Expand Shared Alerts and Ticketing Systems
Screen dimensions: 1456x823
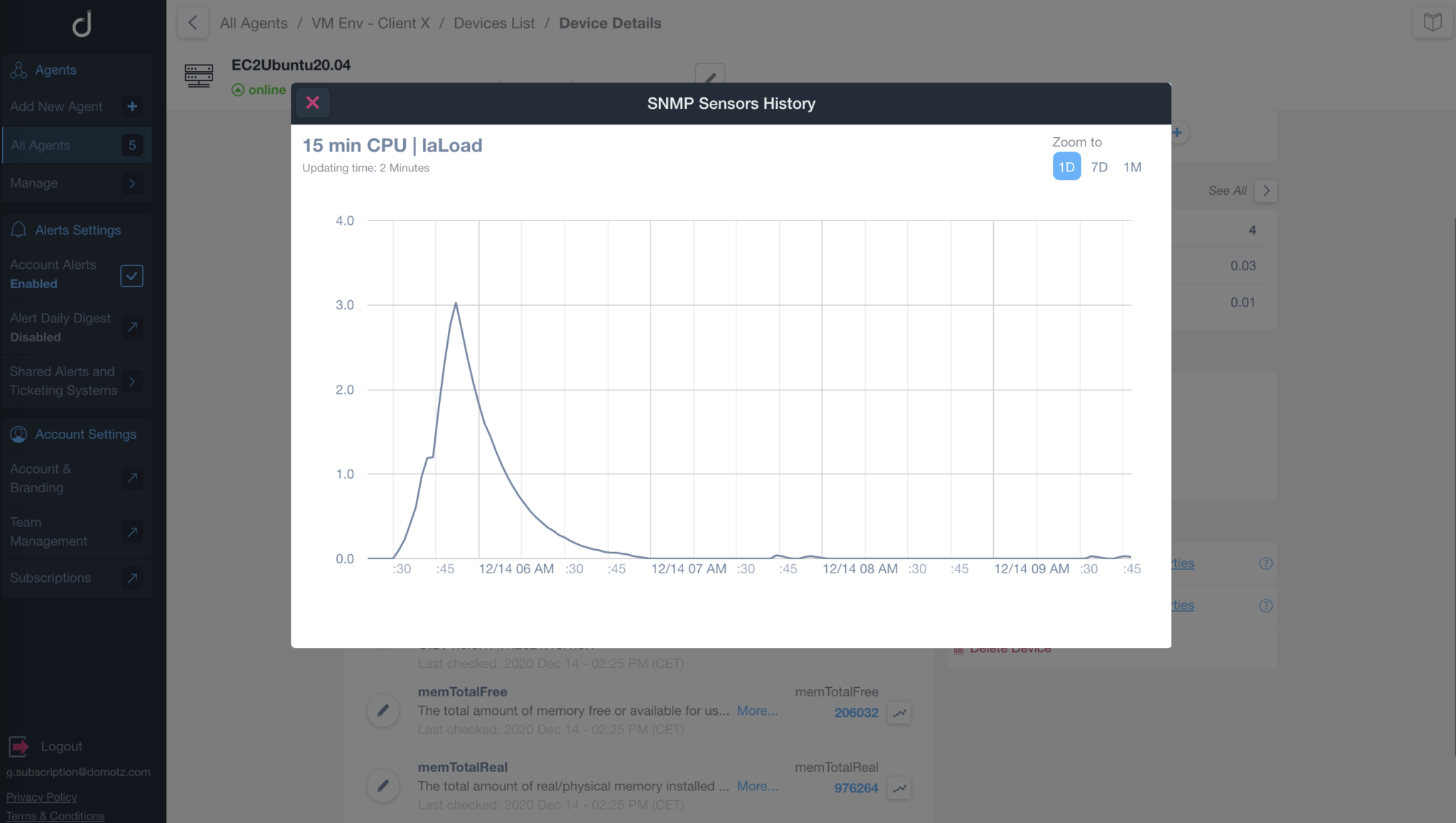pyautogui.click(x=132, y=381)
